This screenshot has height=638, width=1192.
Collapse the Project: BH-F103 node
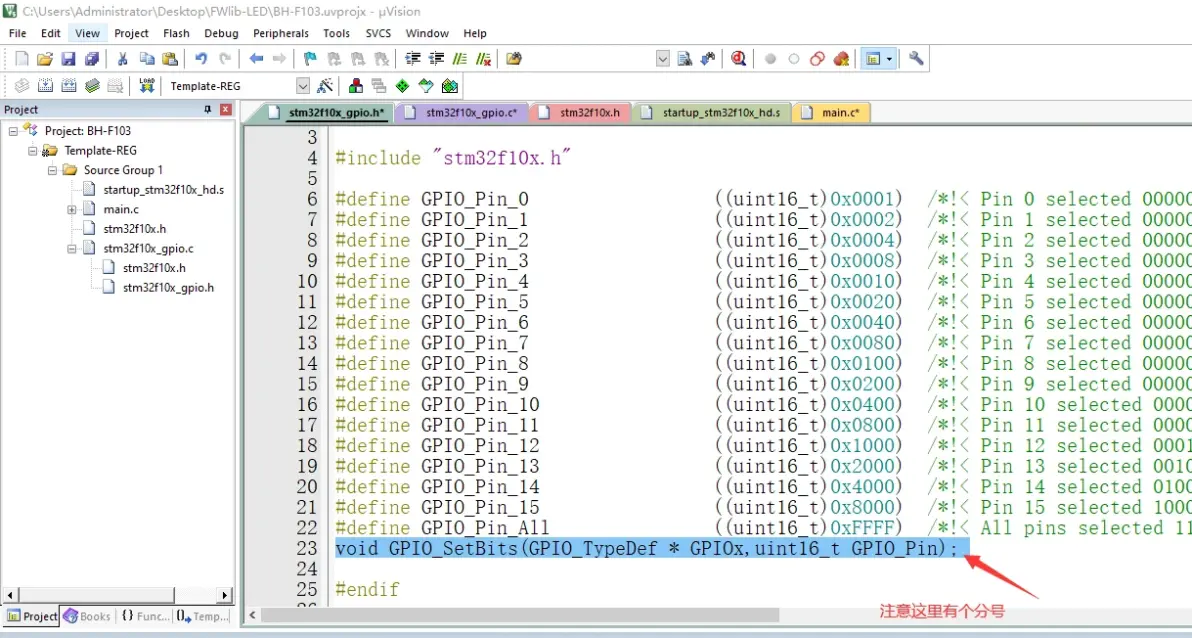[13, 131]
